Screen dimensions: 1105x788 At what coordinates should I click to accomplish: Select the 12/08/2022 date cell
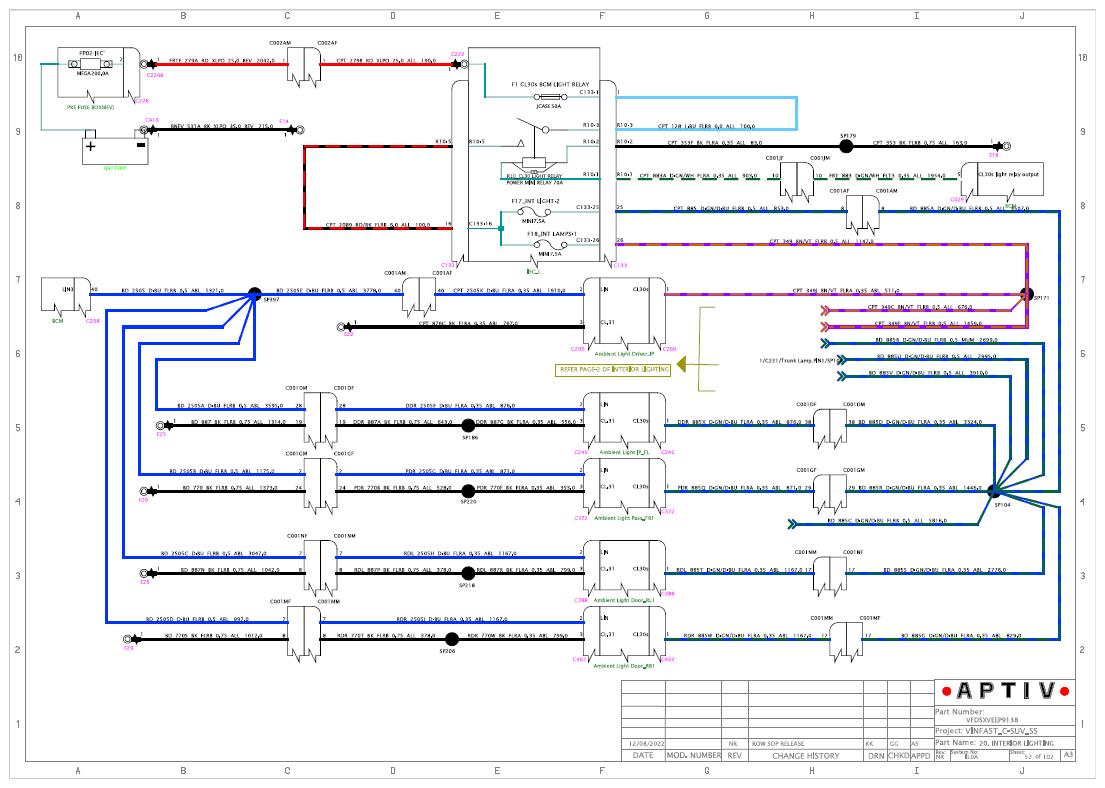643,744
